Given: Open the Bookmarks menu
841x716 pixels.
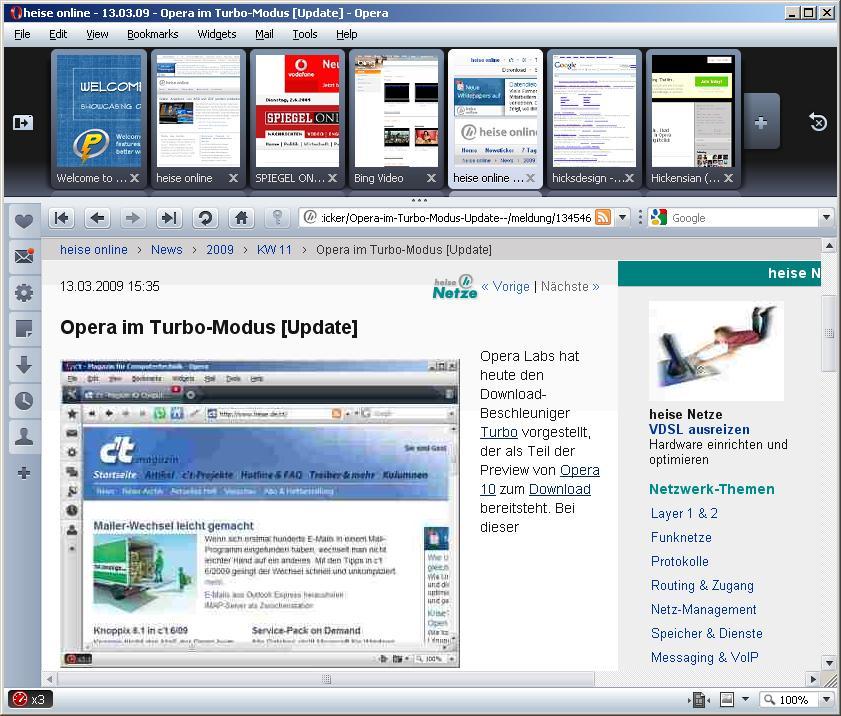Looking at the screenshot, I should click(152, 34).
